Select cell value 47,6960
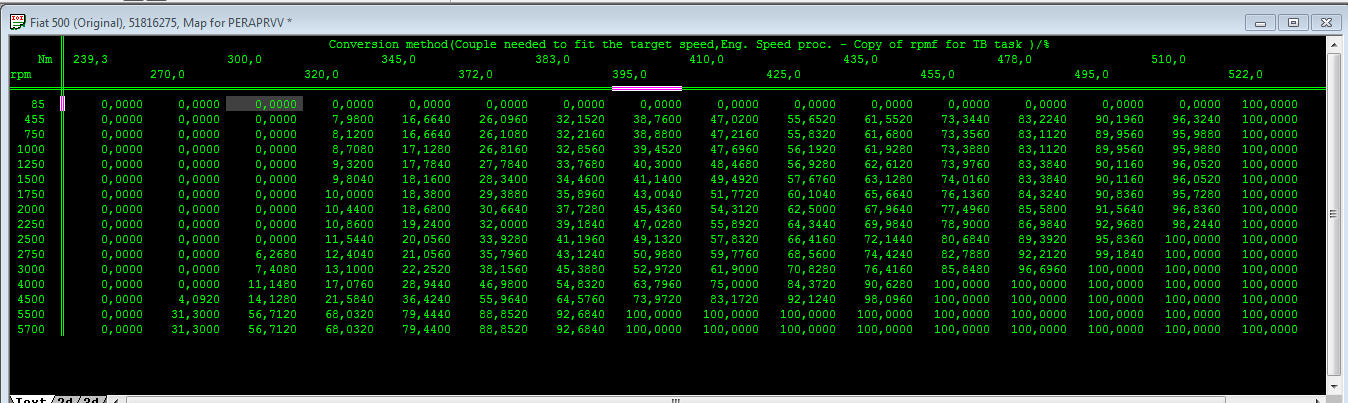Image resolution: width=1348 pixels, height=403 pixels. (733, 149)
